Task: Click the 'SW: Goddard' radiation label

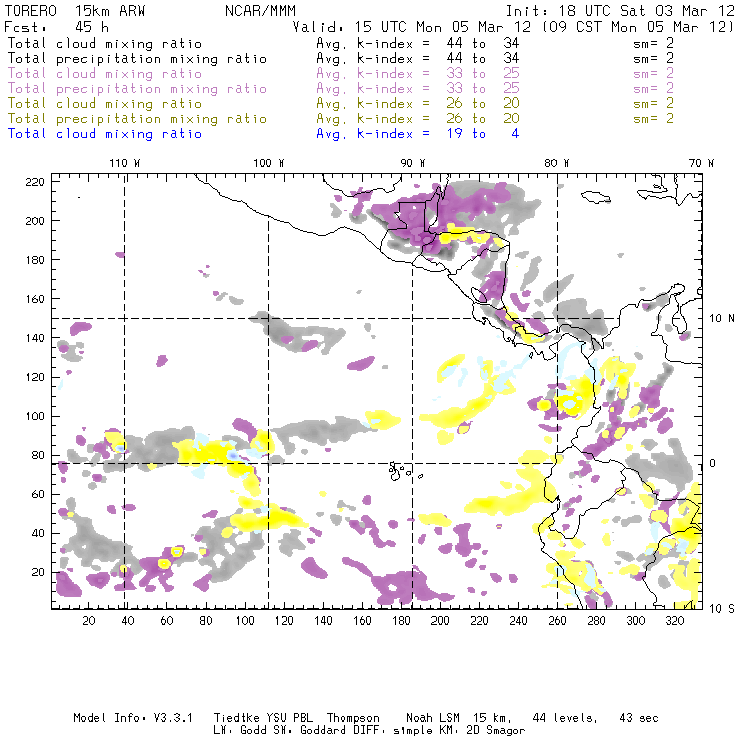Action: click(x=309, y=730)
